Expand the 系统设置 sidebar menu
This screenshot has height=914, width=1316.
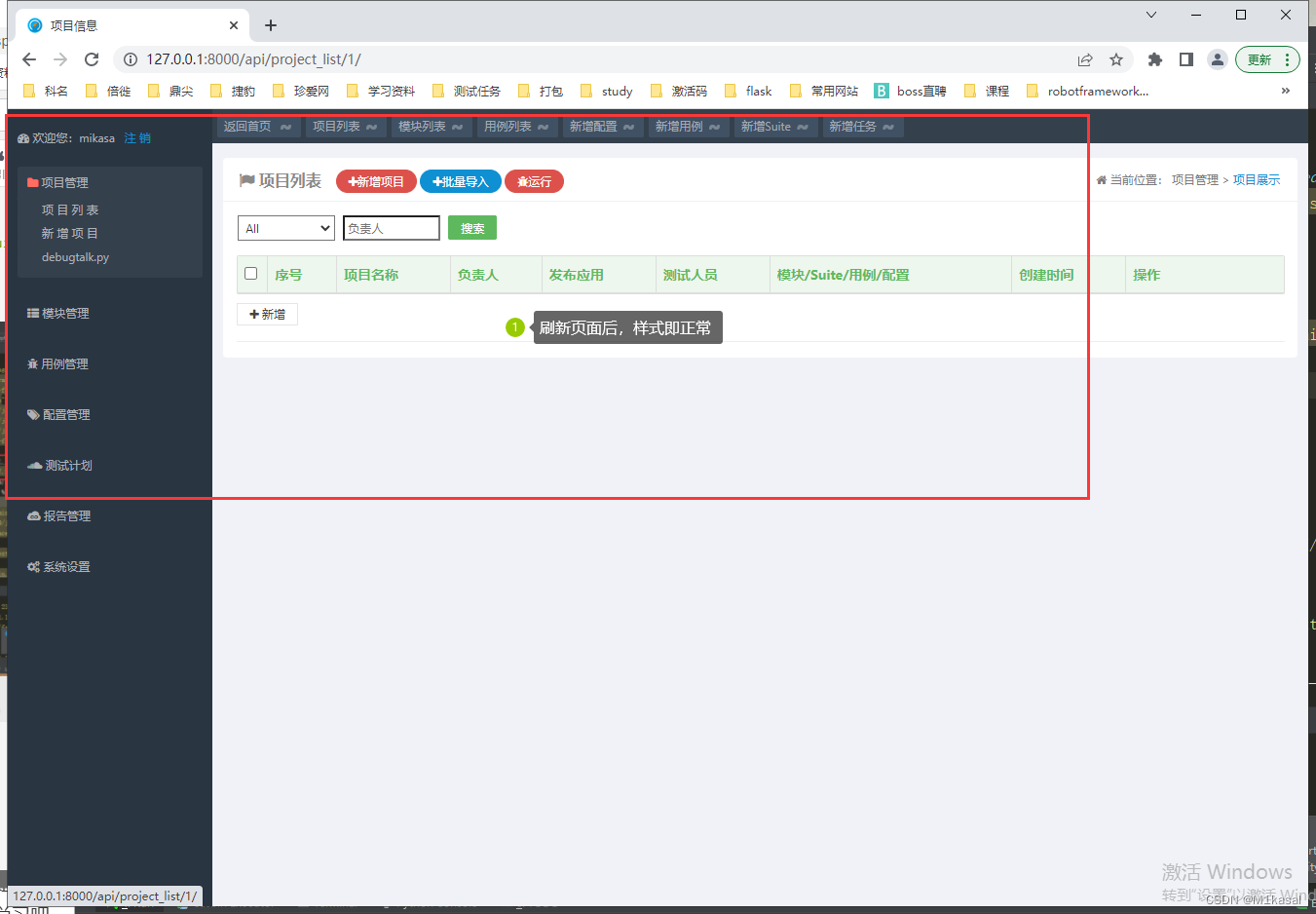(x=58, y=566)
